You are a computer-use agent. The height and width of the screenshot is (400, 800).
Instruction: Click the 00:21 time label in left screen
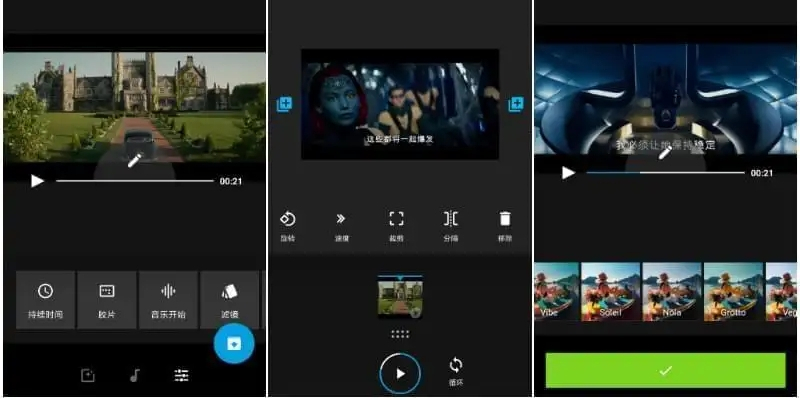pos(231,181)
